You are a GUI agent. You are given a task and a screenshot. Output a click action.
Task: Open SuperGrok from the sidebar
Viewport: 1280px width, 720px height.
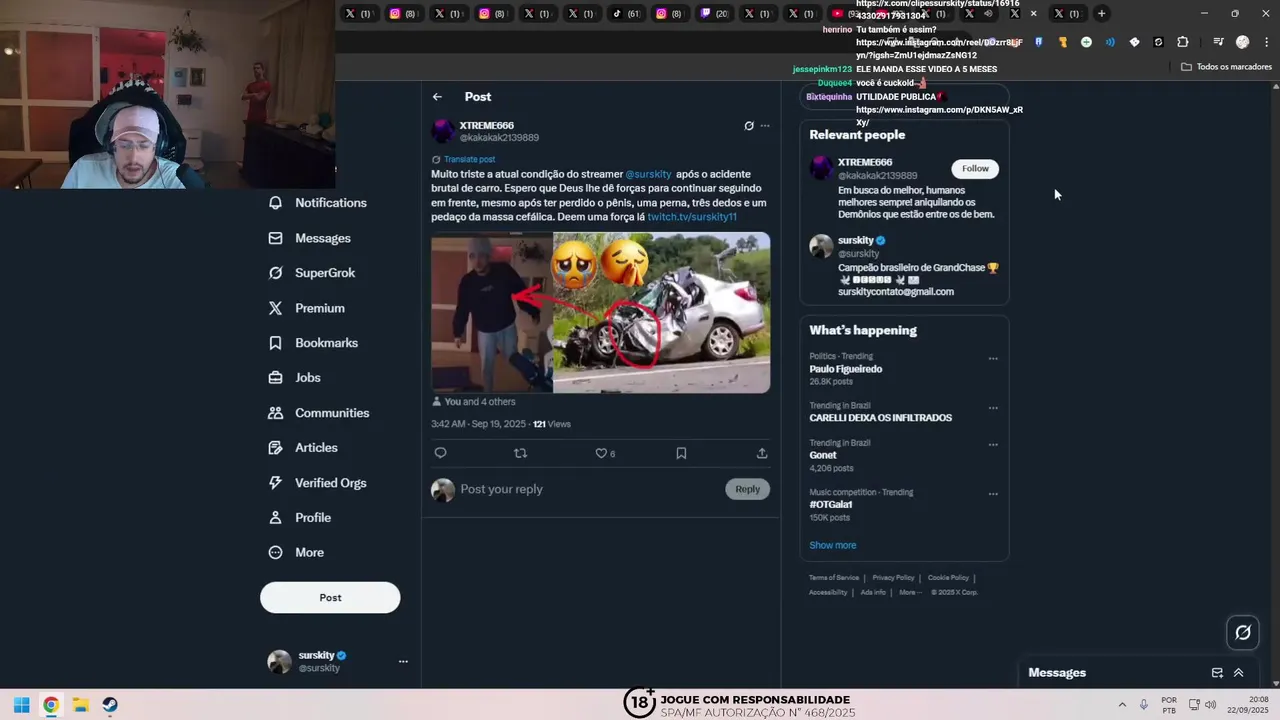pyautogui.click(x=311, y=273)
